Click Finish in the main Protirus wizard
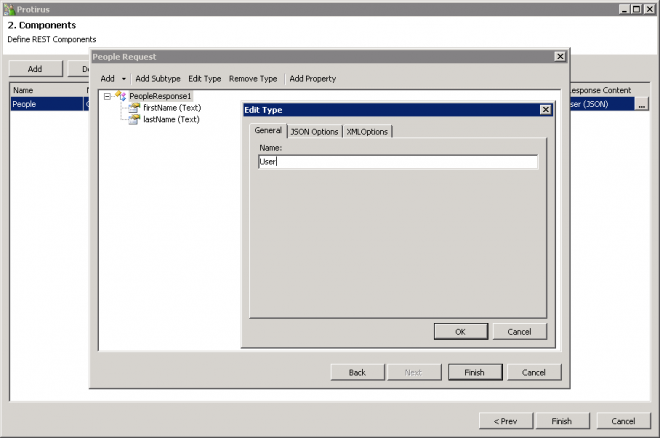The width and height of the screenshot is (660, 438). click(562, 421)
